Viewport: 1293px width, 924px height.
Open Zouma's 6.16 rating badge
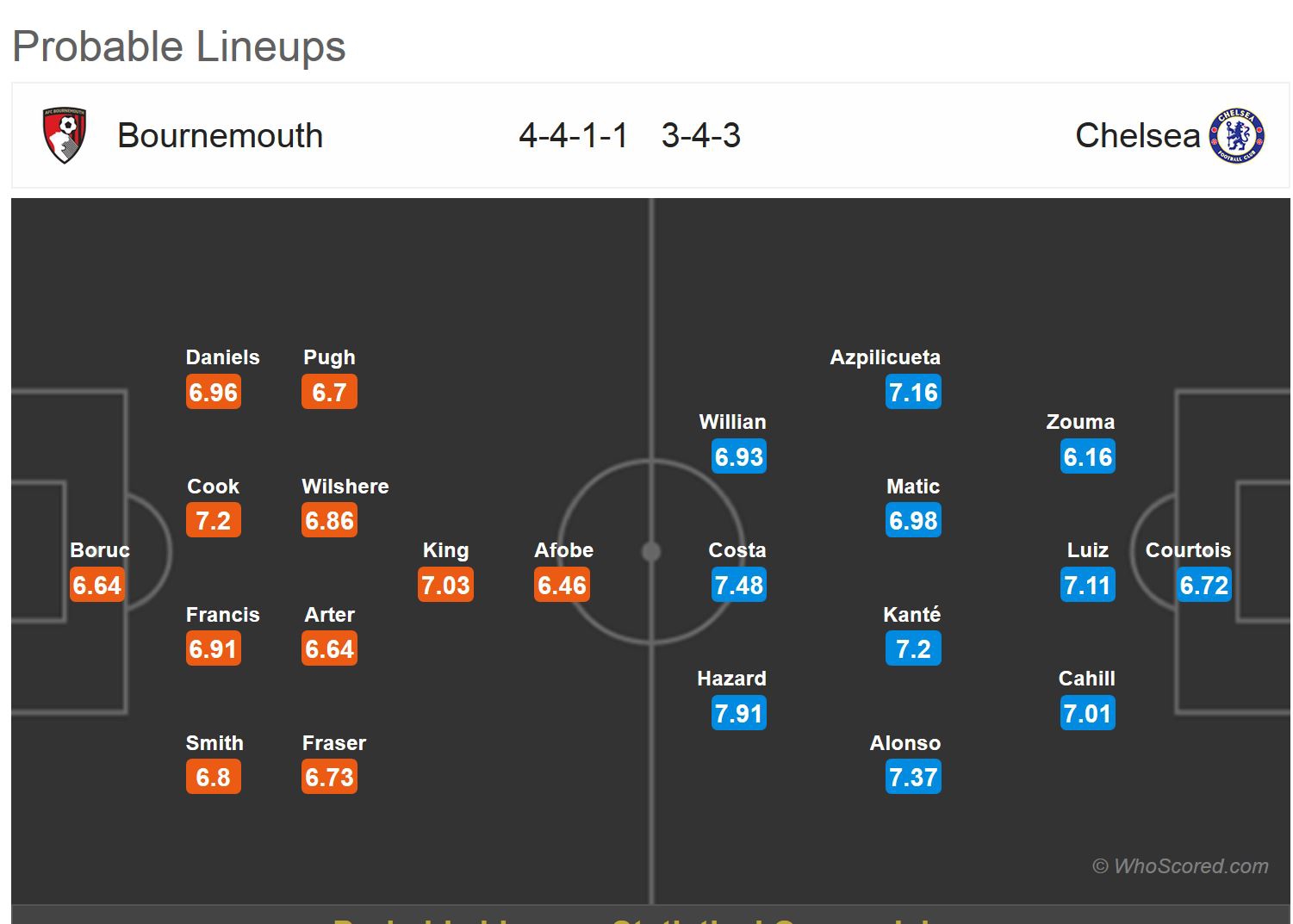(x=1088, y=457)
